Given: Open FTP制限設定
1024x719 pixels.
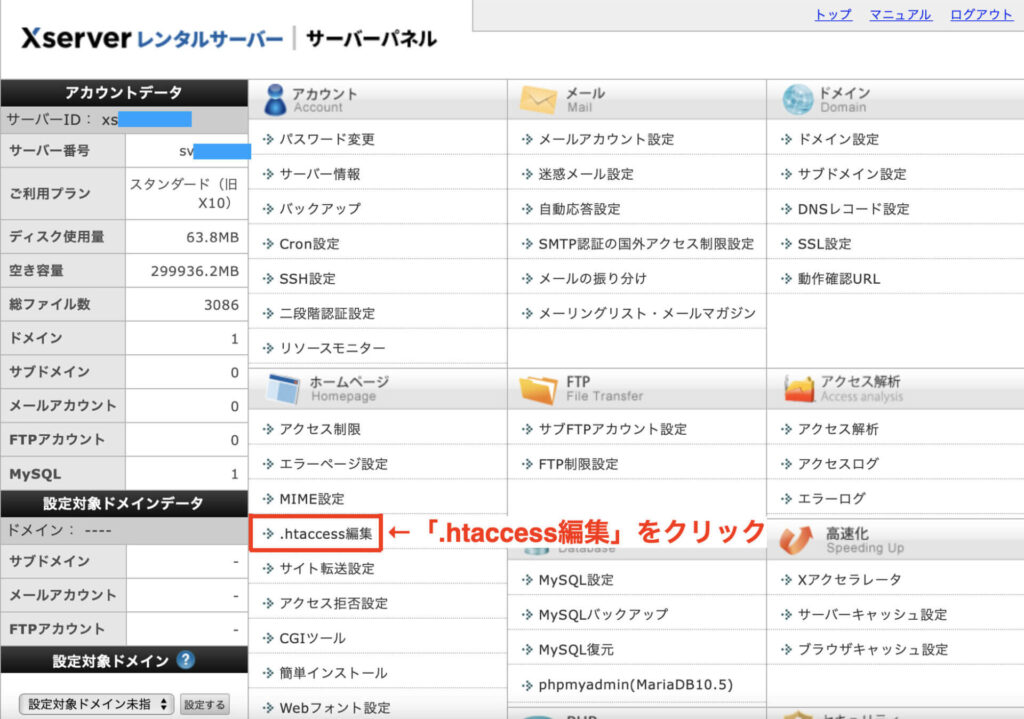Looking at the screenshot, I should [578, 464].
